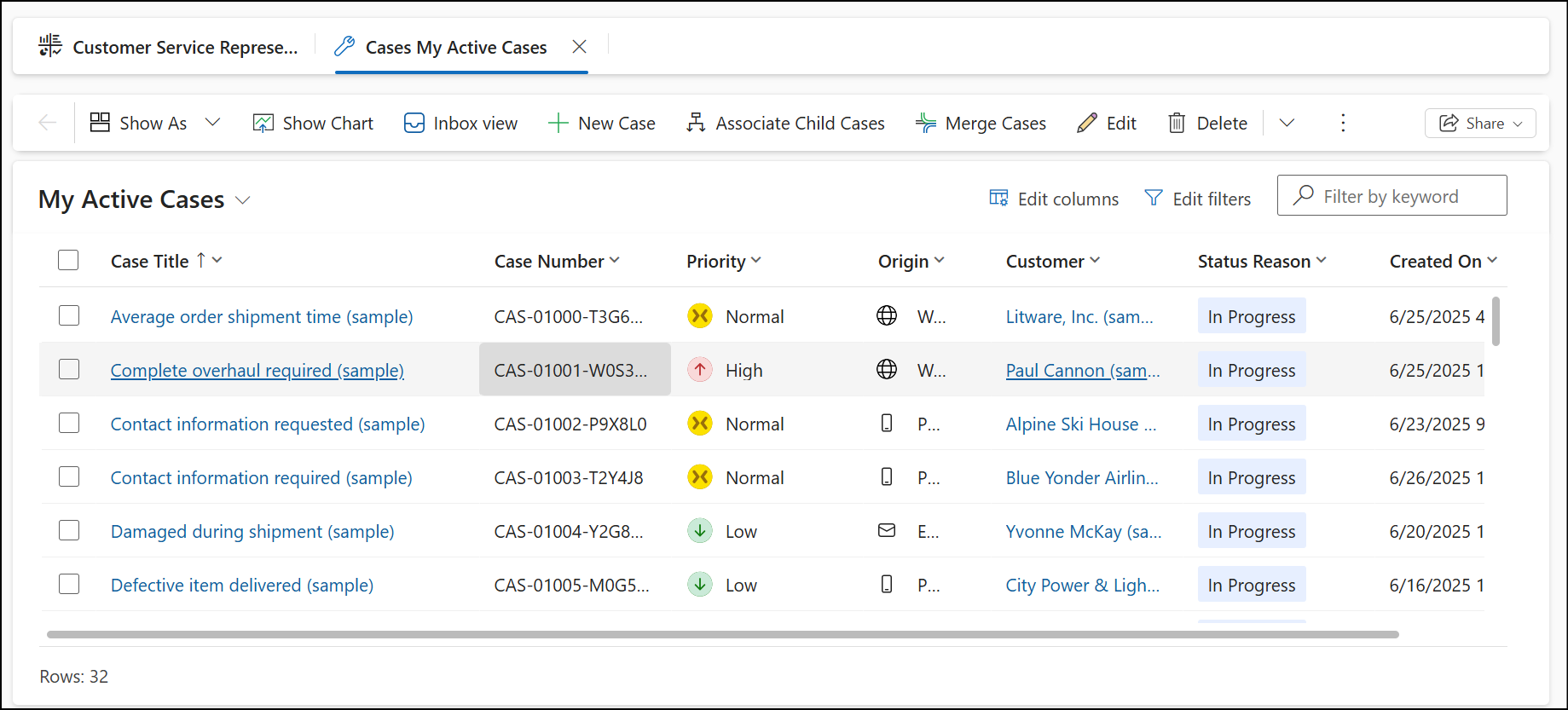Image resolution: width=1568 pixels, height=710 pixels.
Task: Open the vertical ellipsis more commands menu
Action: pos(1343,123)
